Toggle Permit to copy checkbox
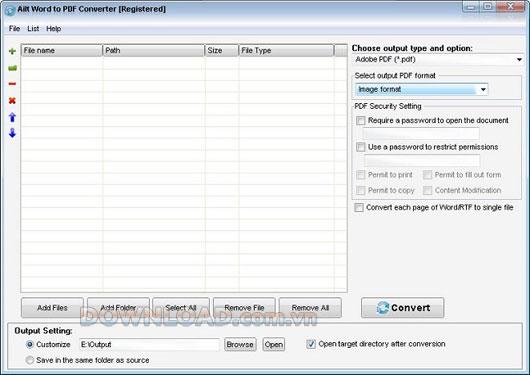Image resolution: width=530 pixels, height=375 pixels. [361, 190]
